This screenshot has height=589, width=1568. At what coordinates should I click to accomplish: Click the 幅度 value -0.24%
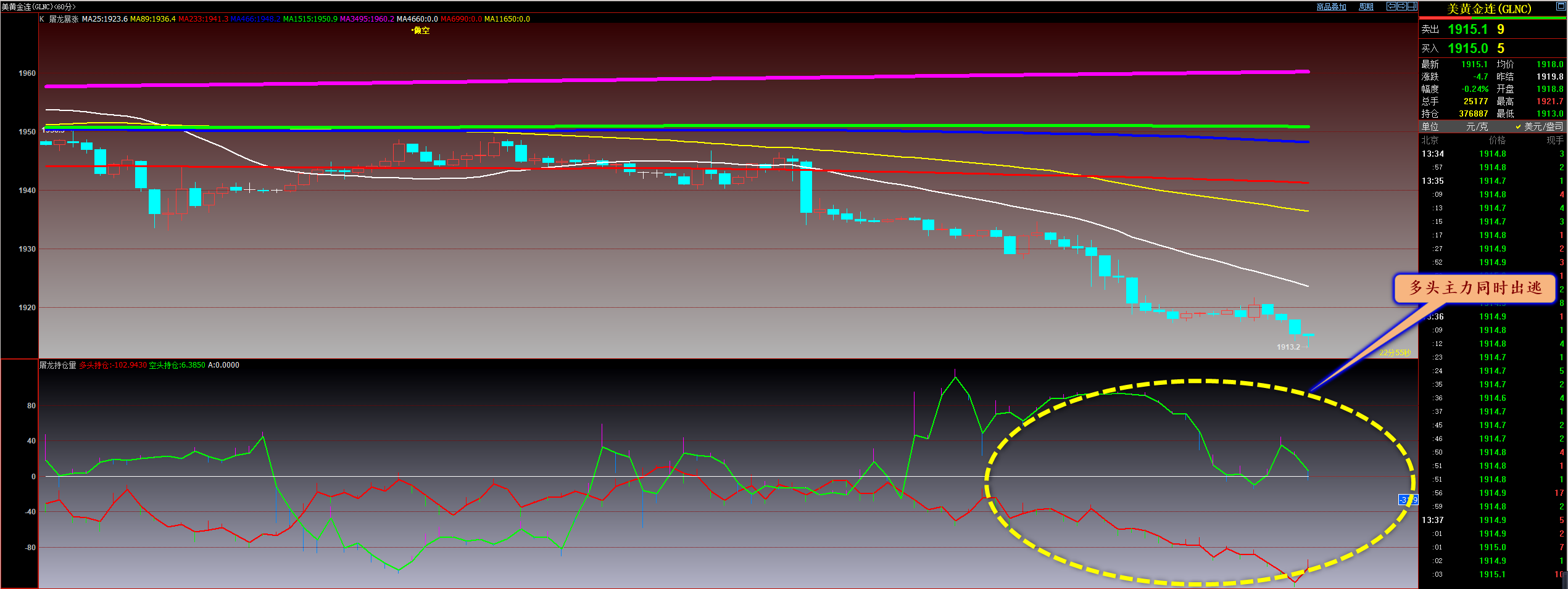[1475, 89]
